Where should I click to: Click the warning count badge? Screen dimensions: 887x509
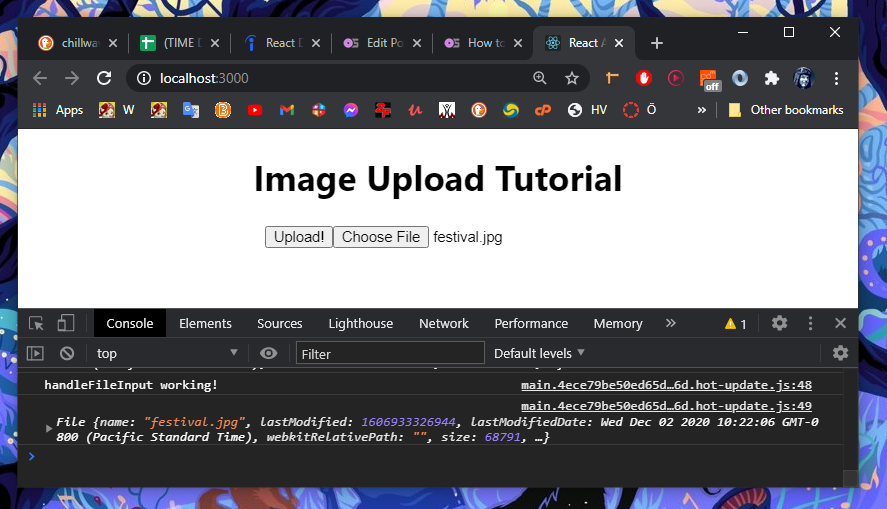(x=735, y=323)
